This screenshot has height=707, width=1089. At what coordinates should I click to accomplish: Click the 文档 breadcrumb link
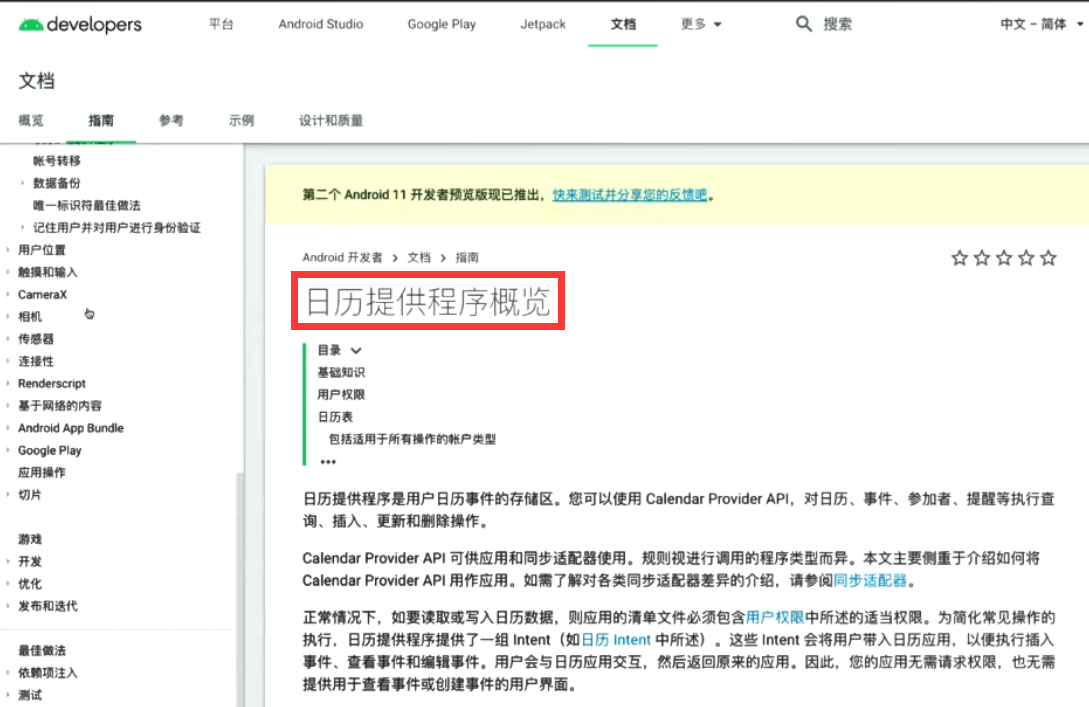419,258
